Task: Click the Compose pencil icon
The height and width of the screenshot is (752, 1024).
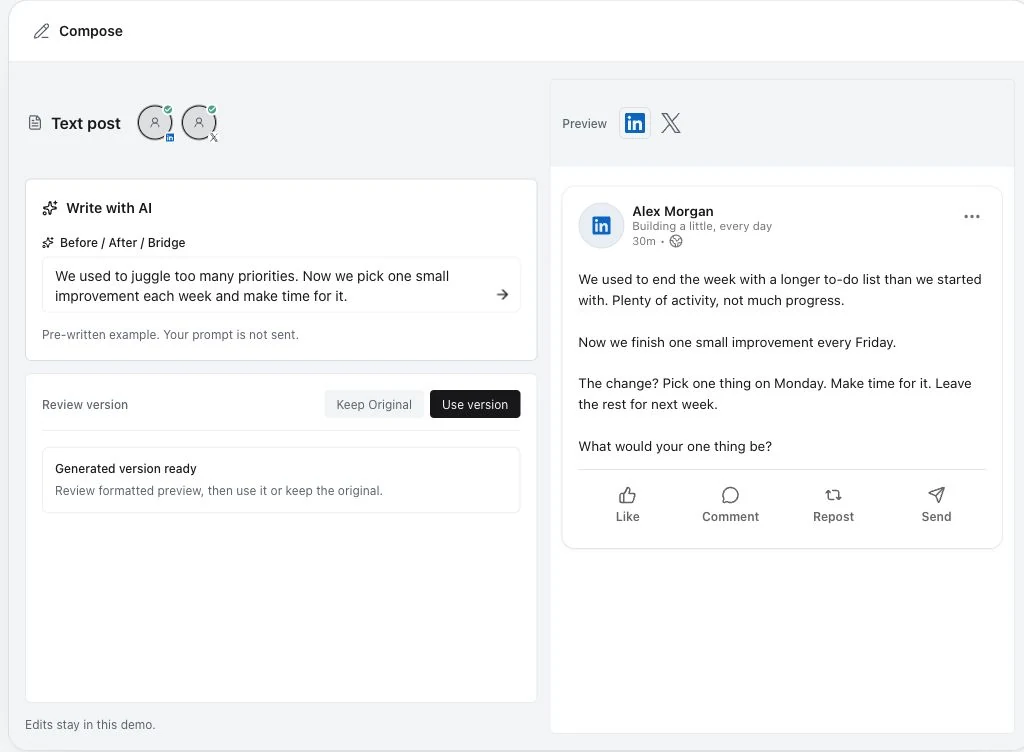Action: [x=41, y=31]
